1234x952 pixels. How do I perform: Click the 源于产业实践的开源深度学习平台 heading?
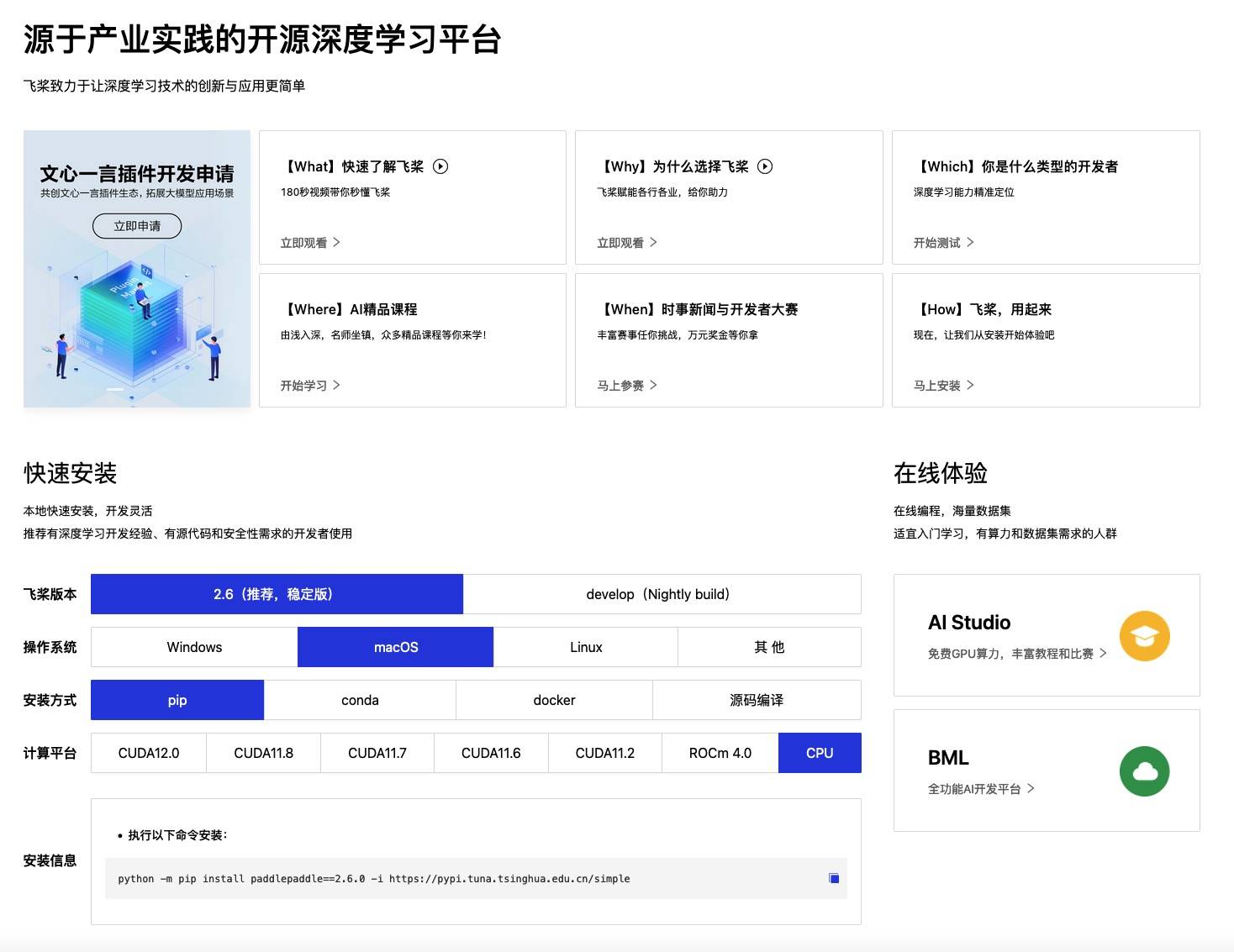262,39
